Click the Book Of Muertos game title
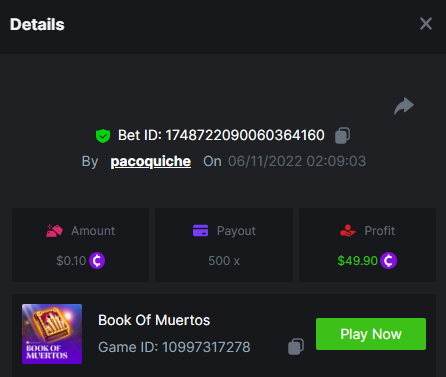 point(154,320)
